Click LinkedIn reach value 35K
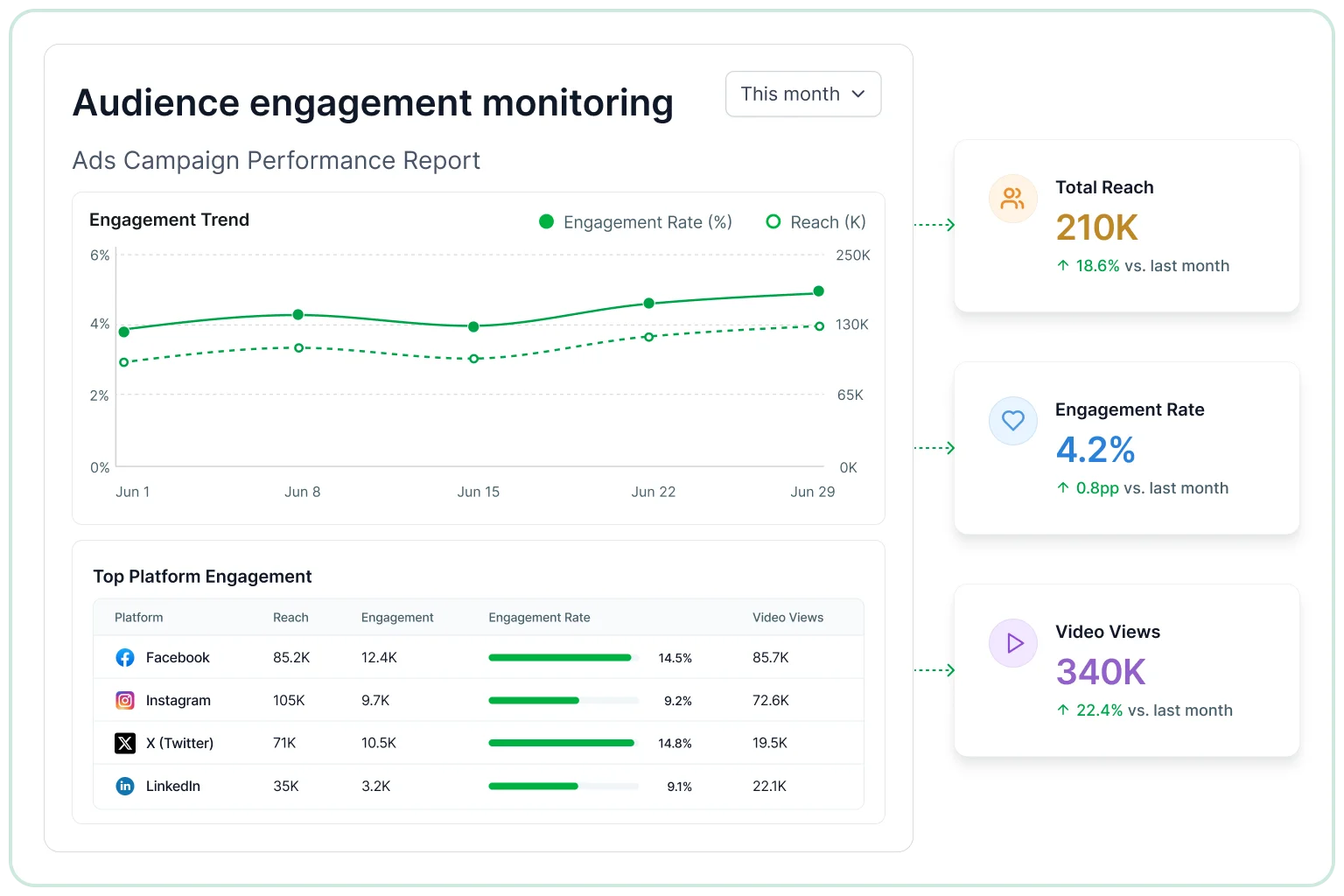 (x=286, y=786)
